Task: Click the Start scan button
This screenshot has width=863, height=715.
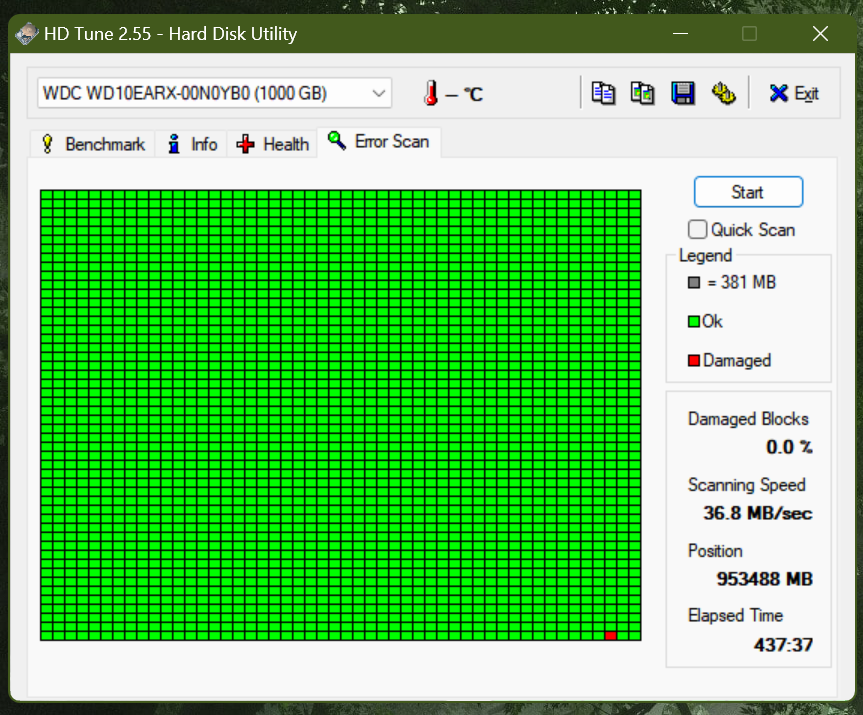Action: 748,192
